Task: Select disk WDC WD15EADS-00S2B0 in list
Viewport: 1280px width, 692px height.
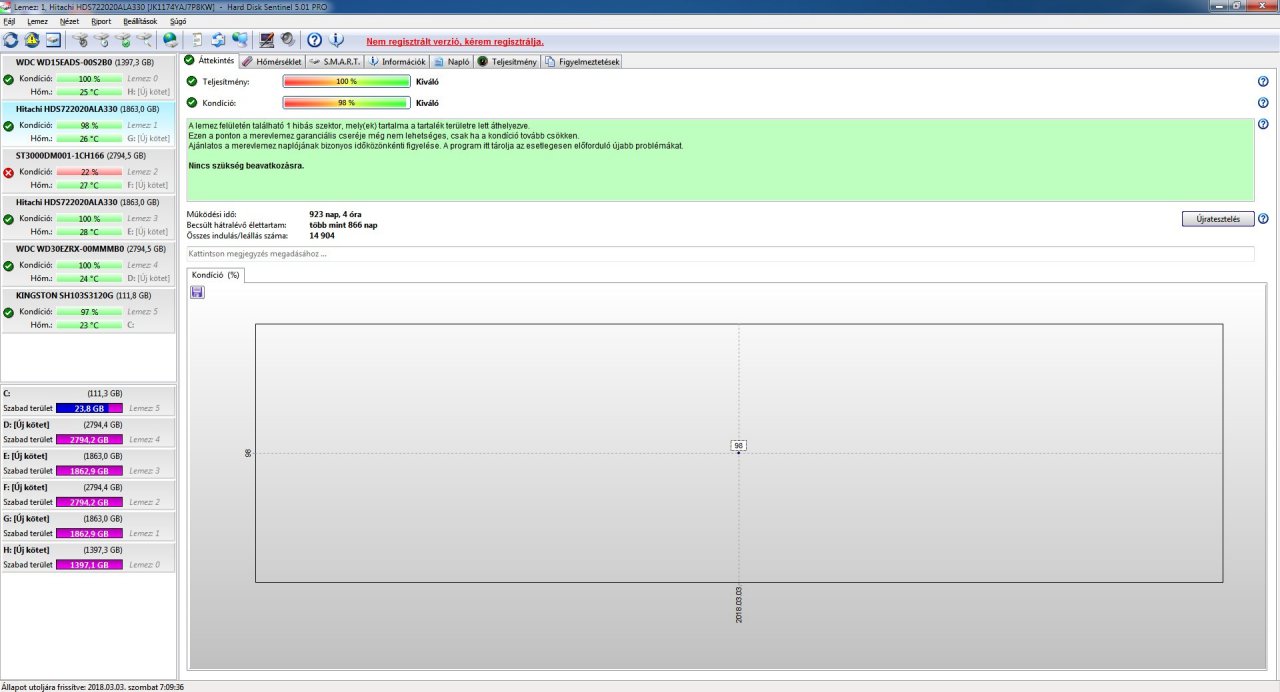Action: 88,78
